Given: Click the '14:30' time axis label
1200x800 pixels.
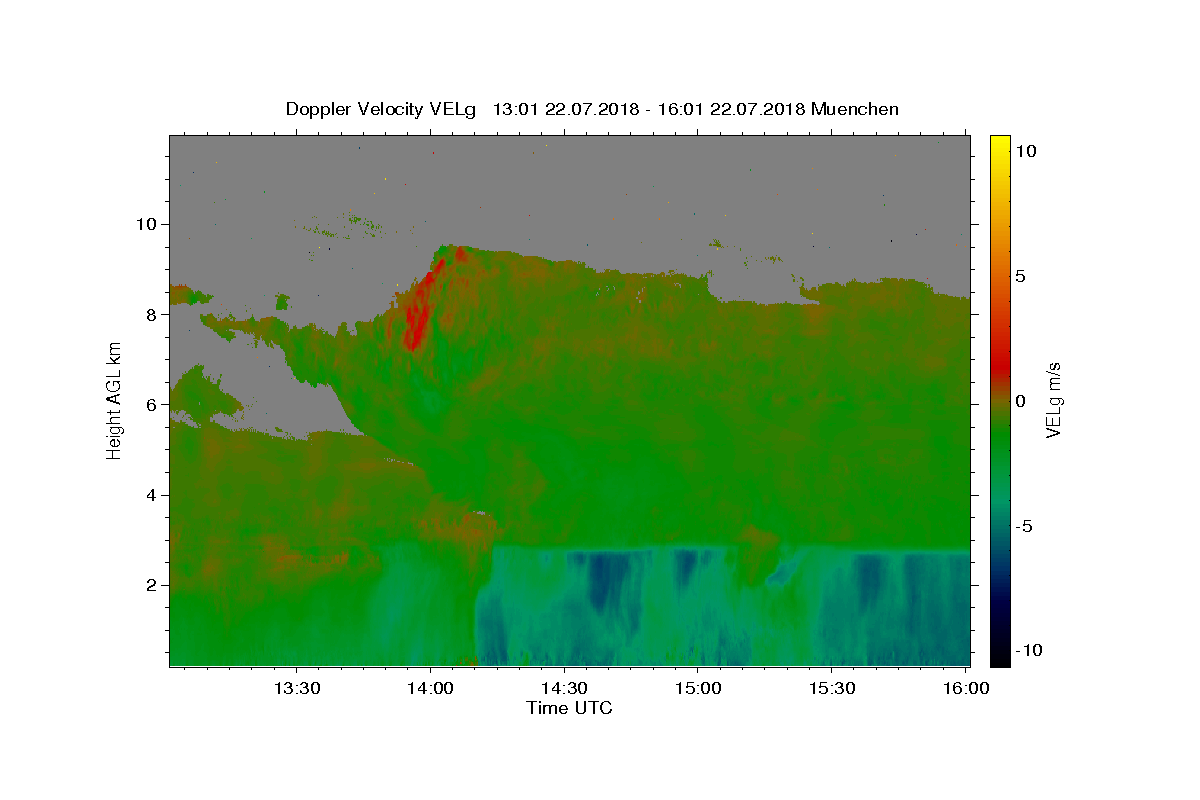Looking at the screenshot, I should (x=564, y=688).
